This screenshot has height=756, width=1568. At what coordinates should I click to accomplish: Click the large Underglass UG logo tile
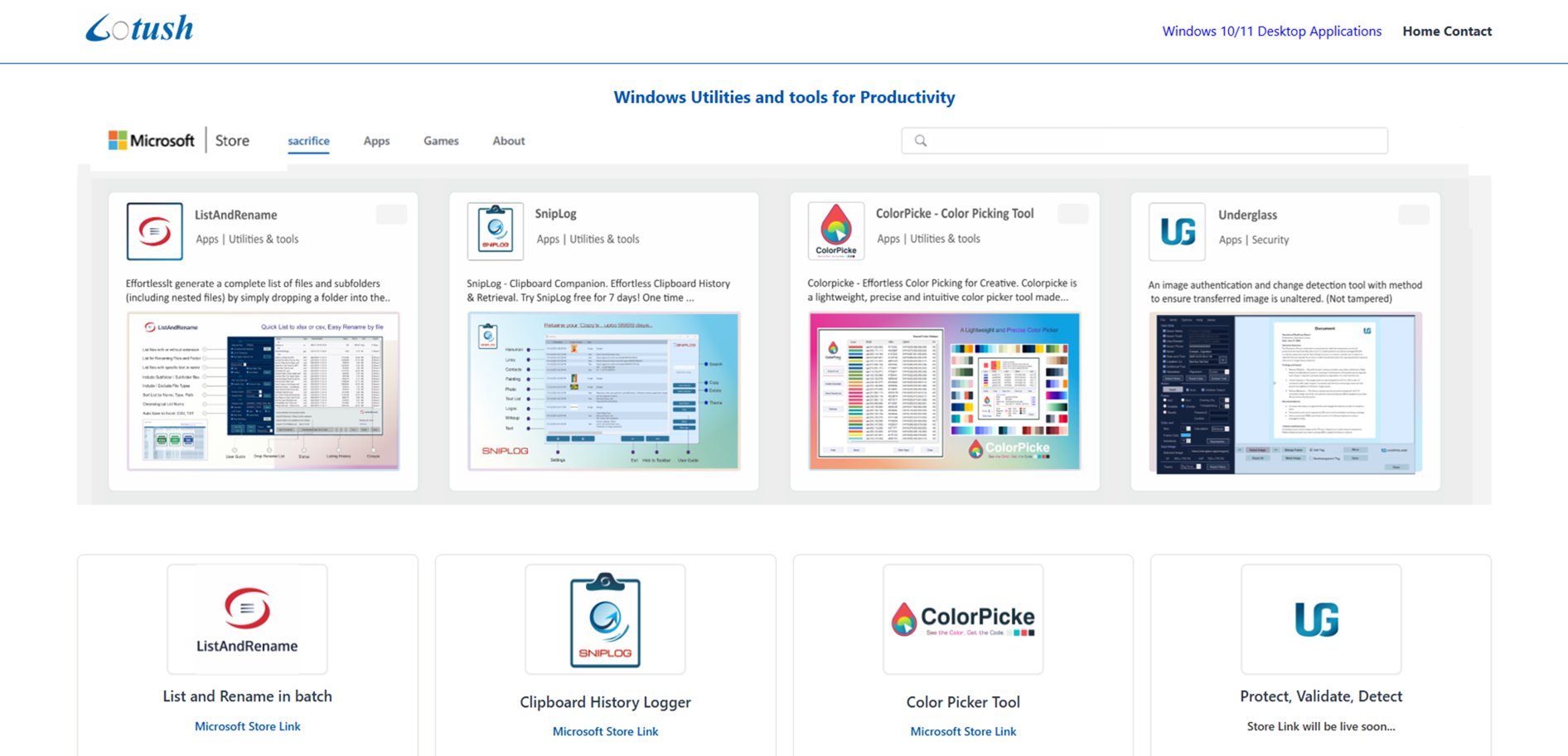click(x=1321, y=619)
